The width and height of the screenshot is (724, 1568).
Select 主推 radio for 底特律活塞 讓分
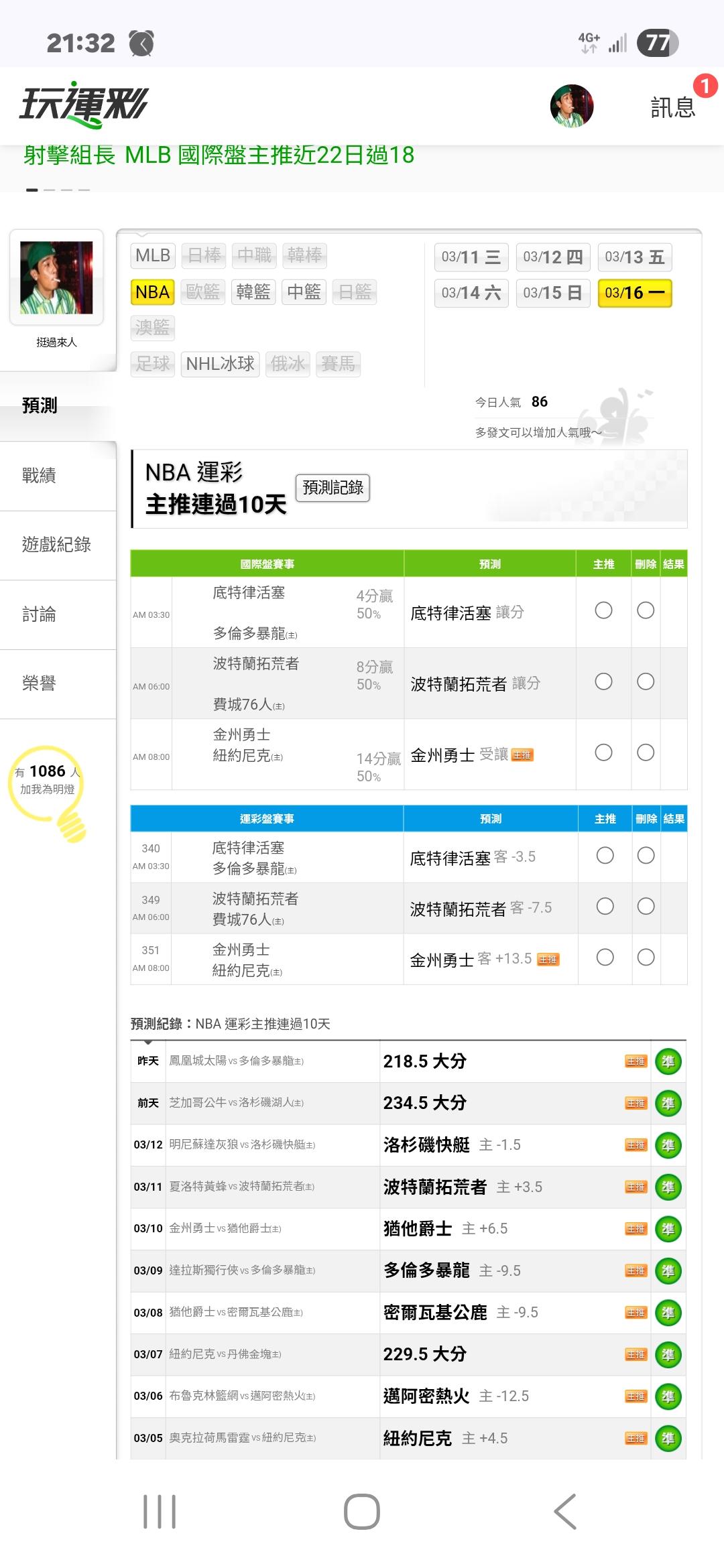[603, 610]
